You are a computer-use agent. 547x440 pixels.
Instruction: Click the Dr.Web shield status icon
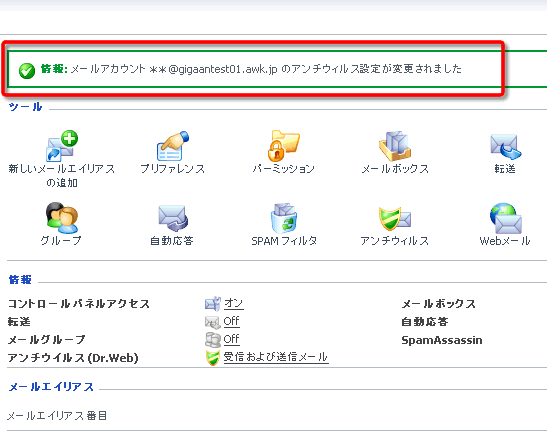[x=212, y=358]
